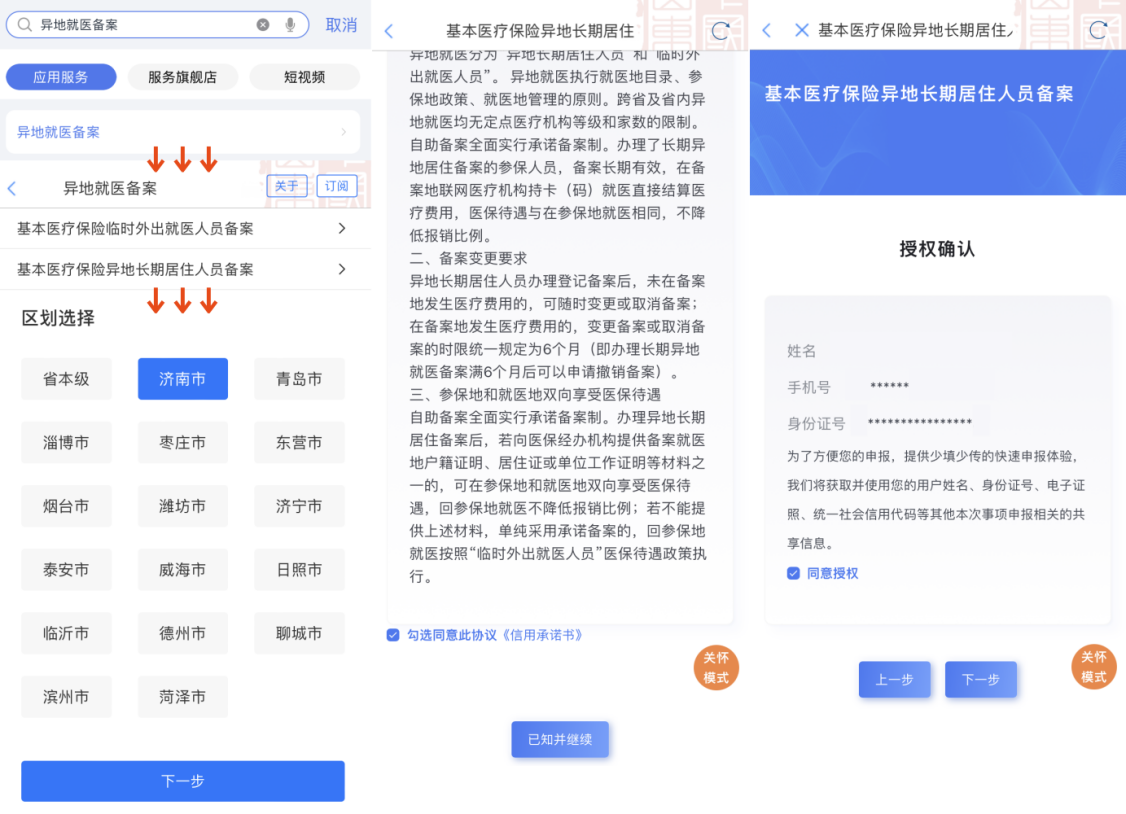Open 关怀模式 on the authorization page
Screen dimensions: 1126x814
(x=1093, y=667)
